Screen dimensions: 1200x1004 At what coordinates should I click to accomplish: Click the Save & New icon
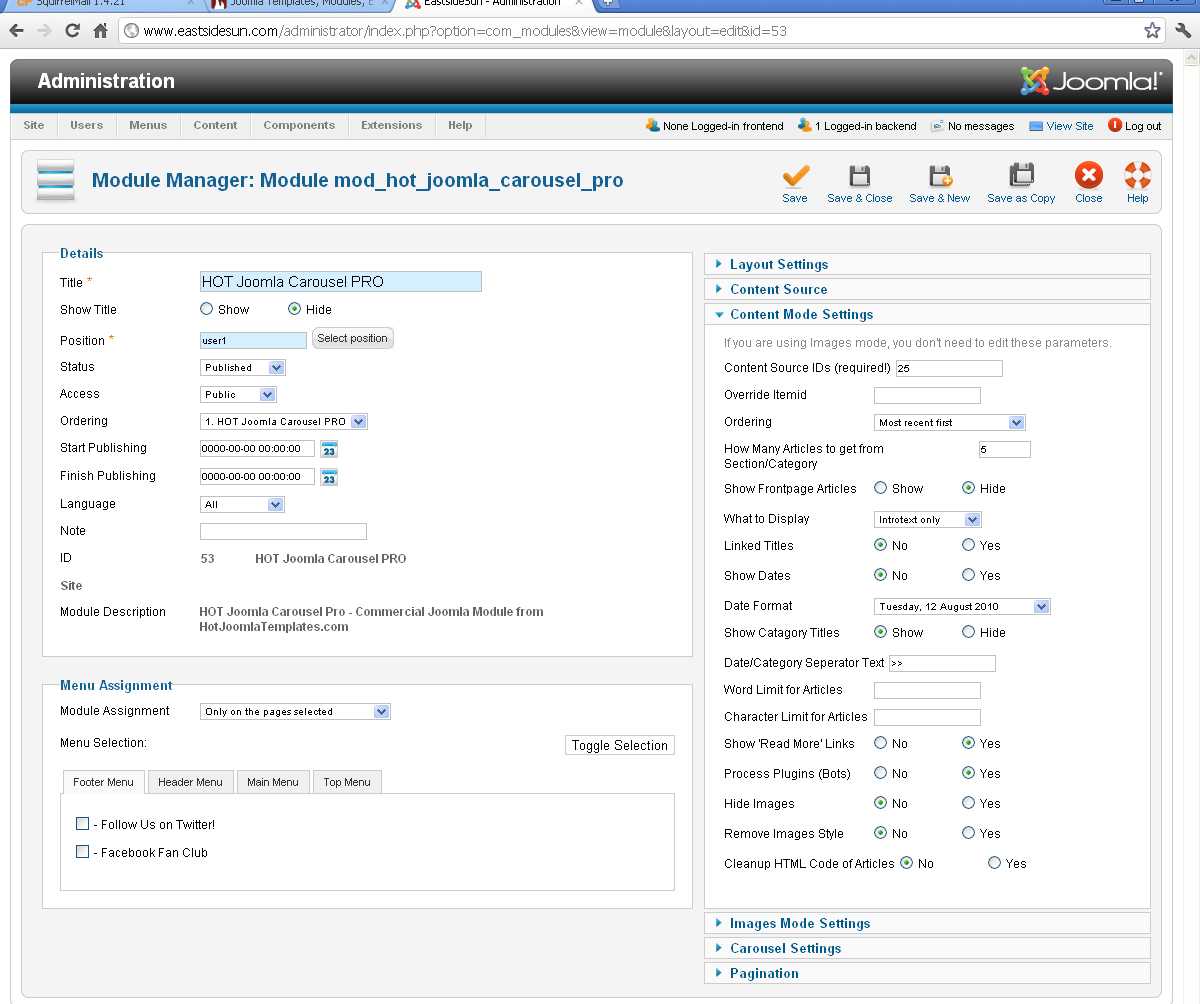[939, 176]
